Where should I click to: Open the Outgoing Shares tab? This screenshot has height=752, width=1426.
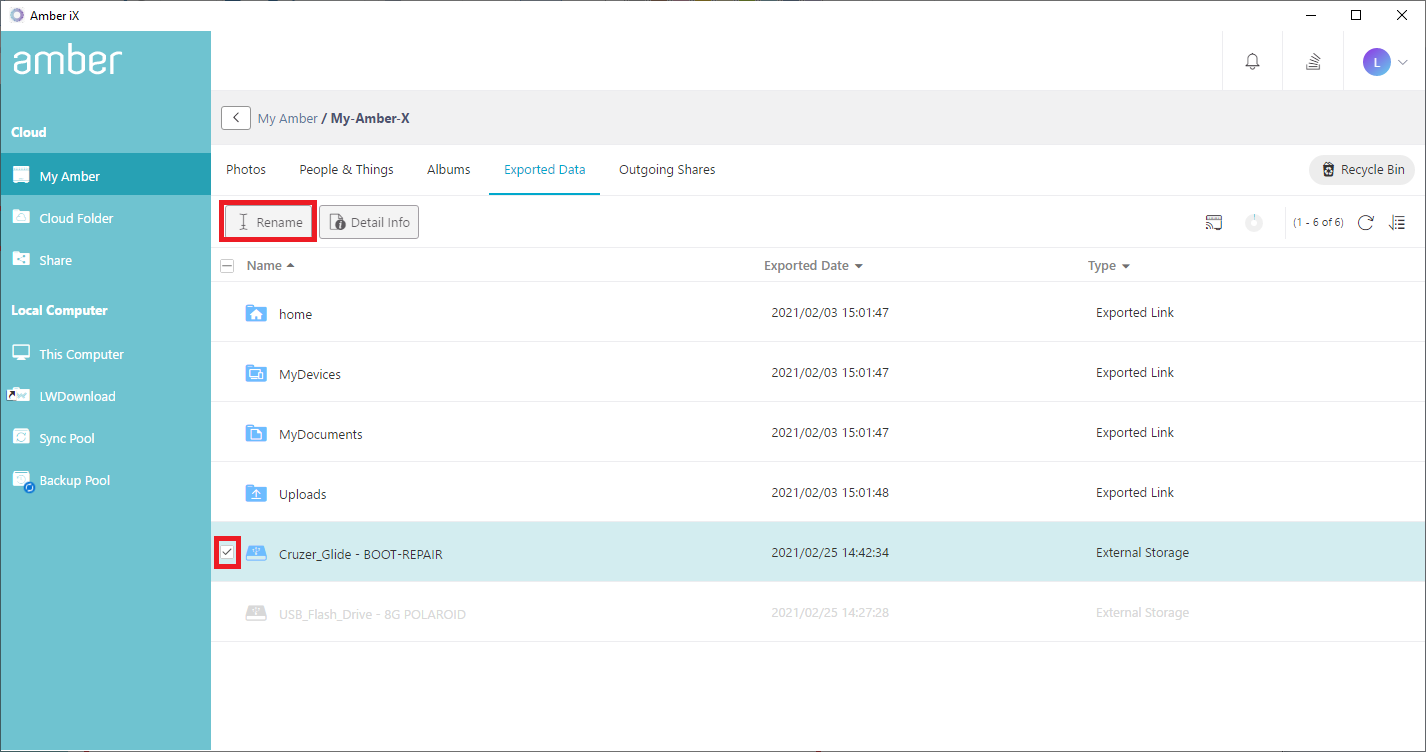(x=667, y=169)
